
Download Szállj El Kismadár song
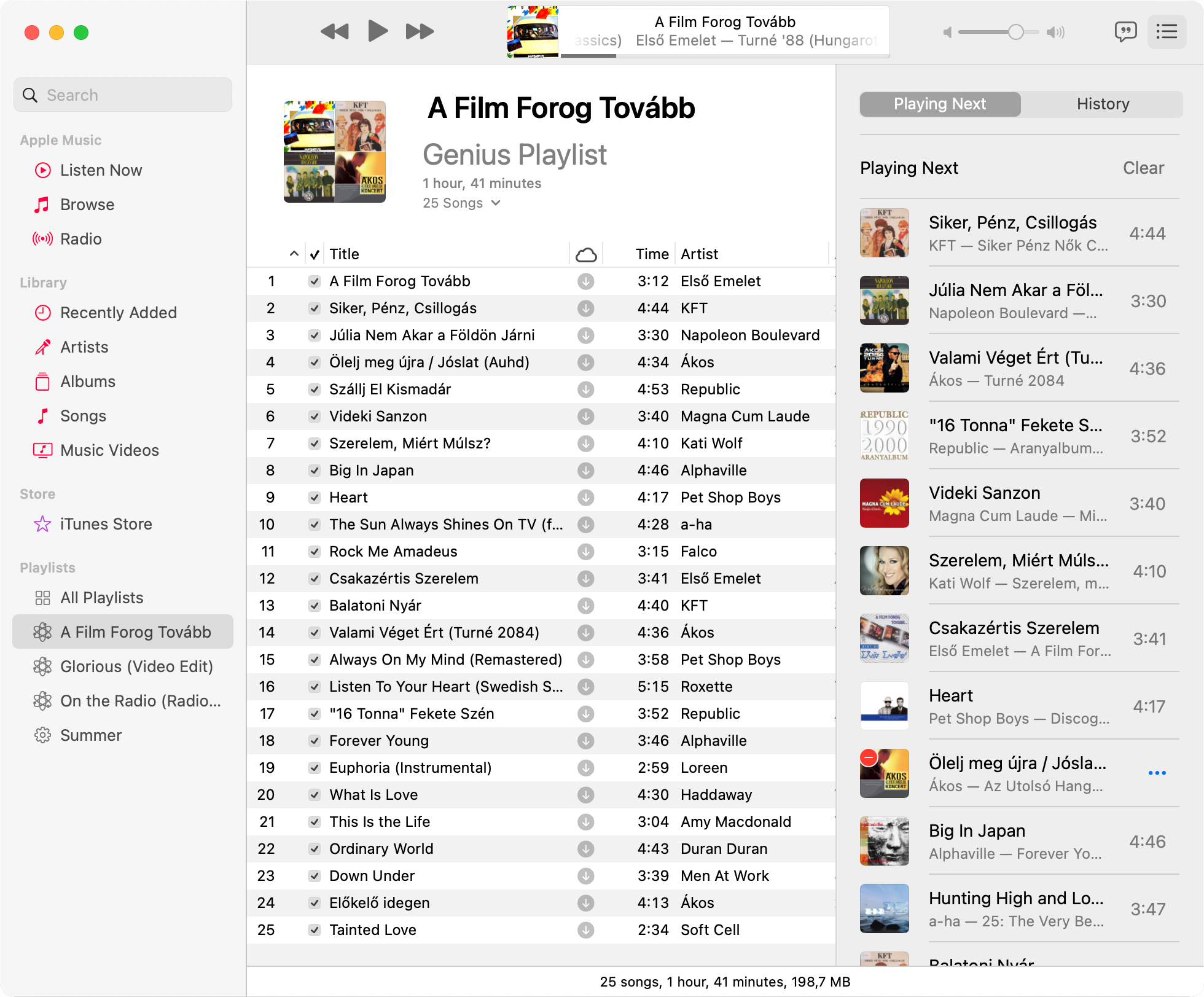coord(586,389)
